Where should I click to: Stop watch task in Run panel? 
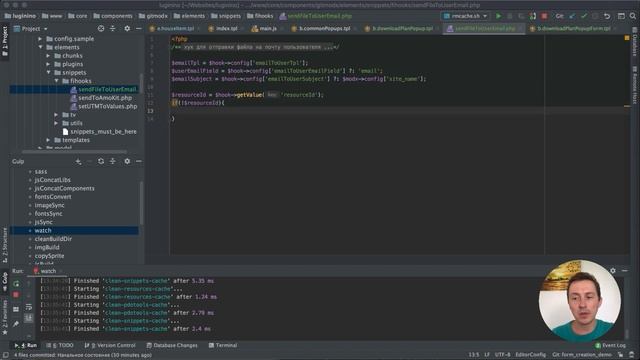tap(16, 295)
